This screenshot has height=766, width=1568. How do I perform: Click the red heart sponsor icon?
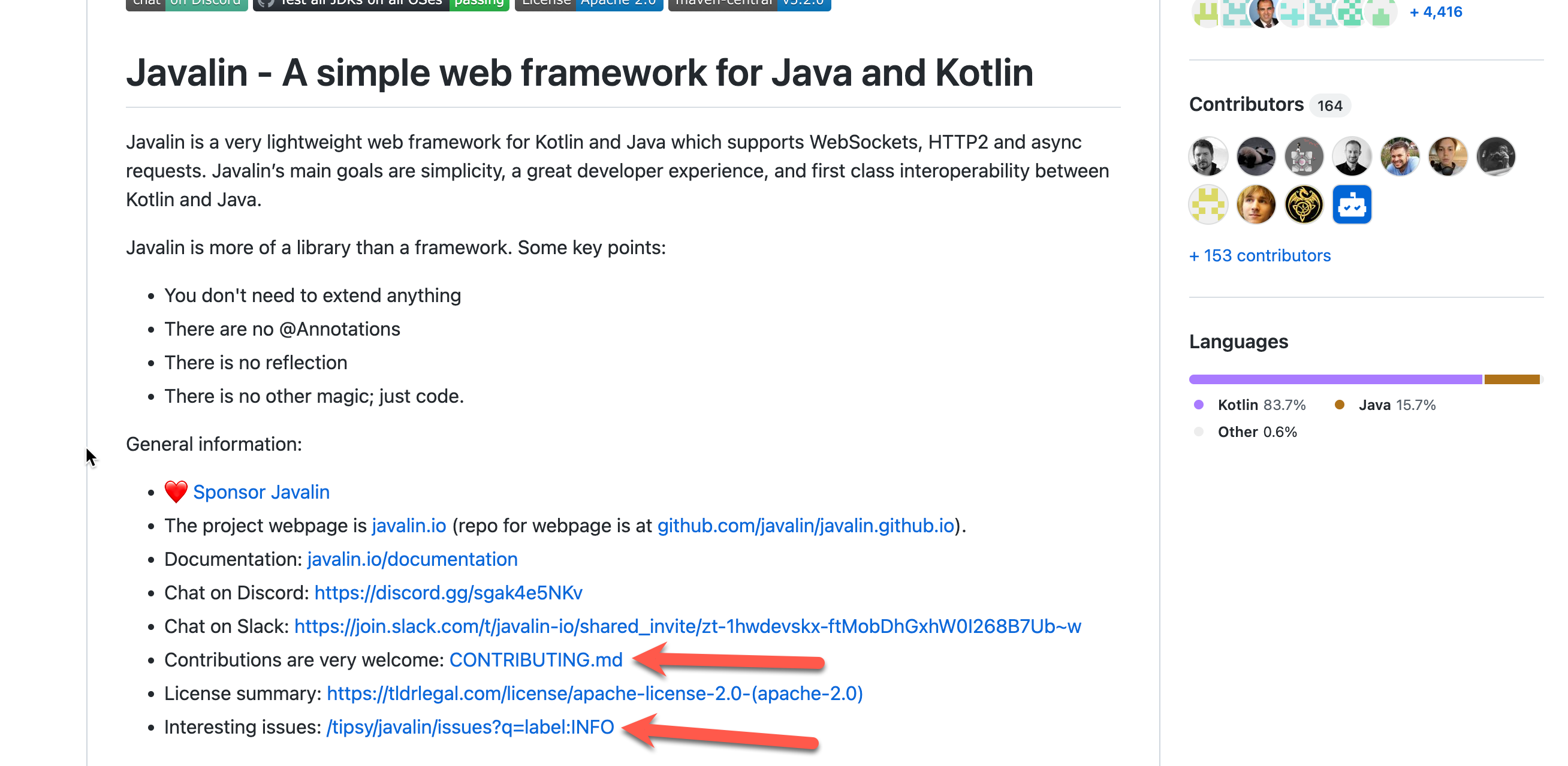pos(176,492)
